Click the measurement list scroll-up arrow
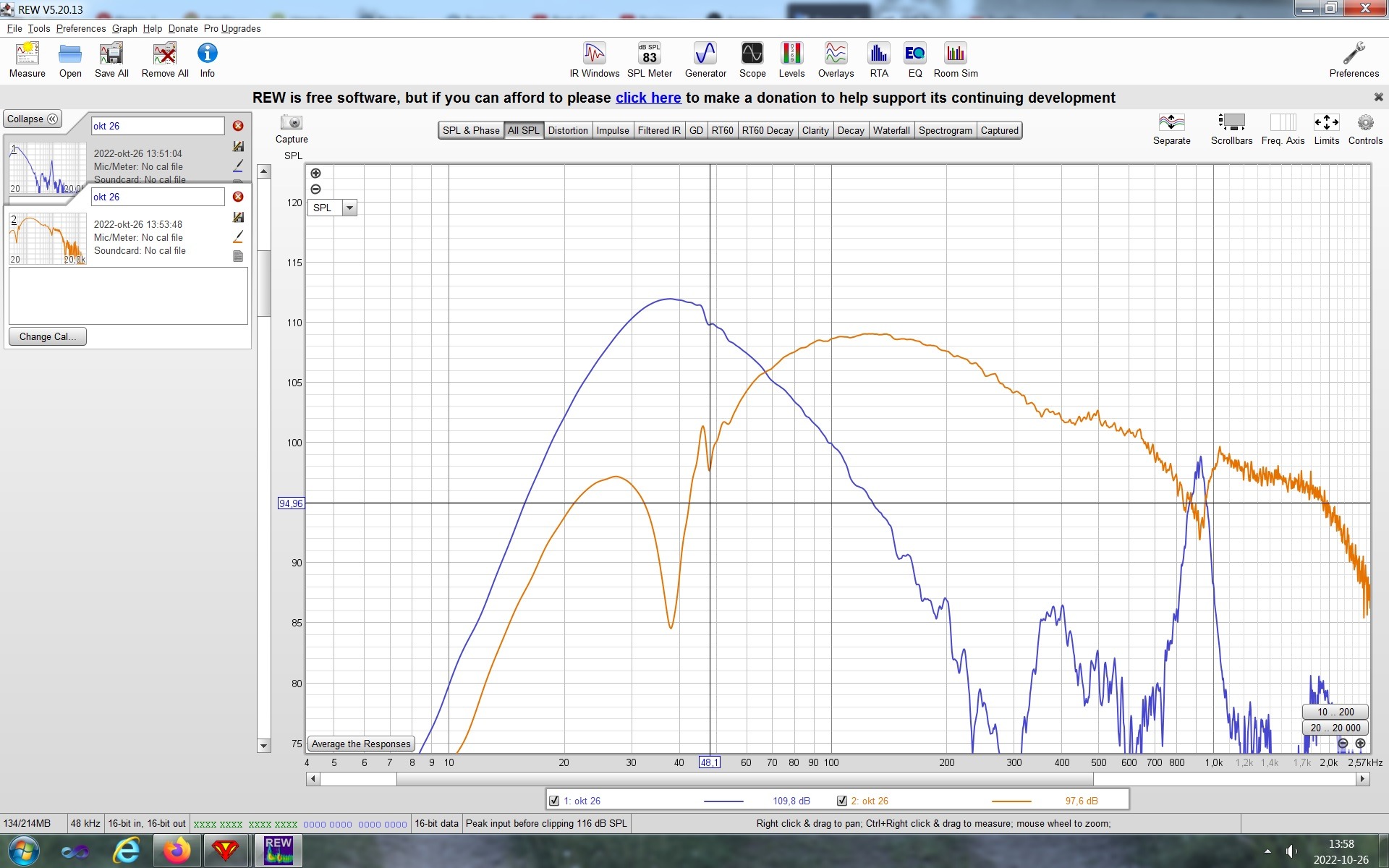The height and width of the screenshot is (868, 1389). click(x=264, y=172)
